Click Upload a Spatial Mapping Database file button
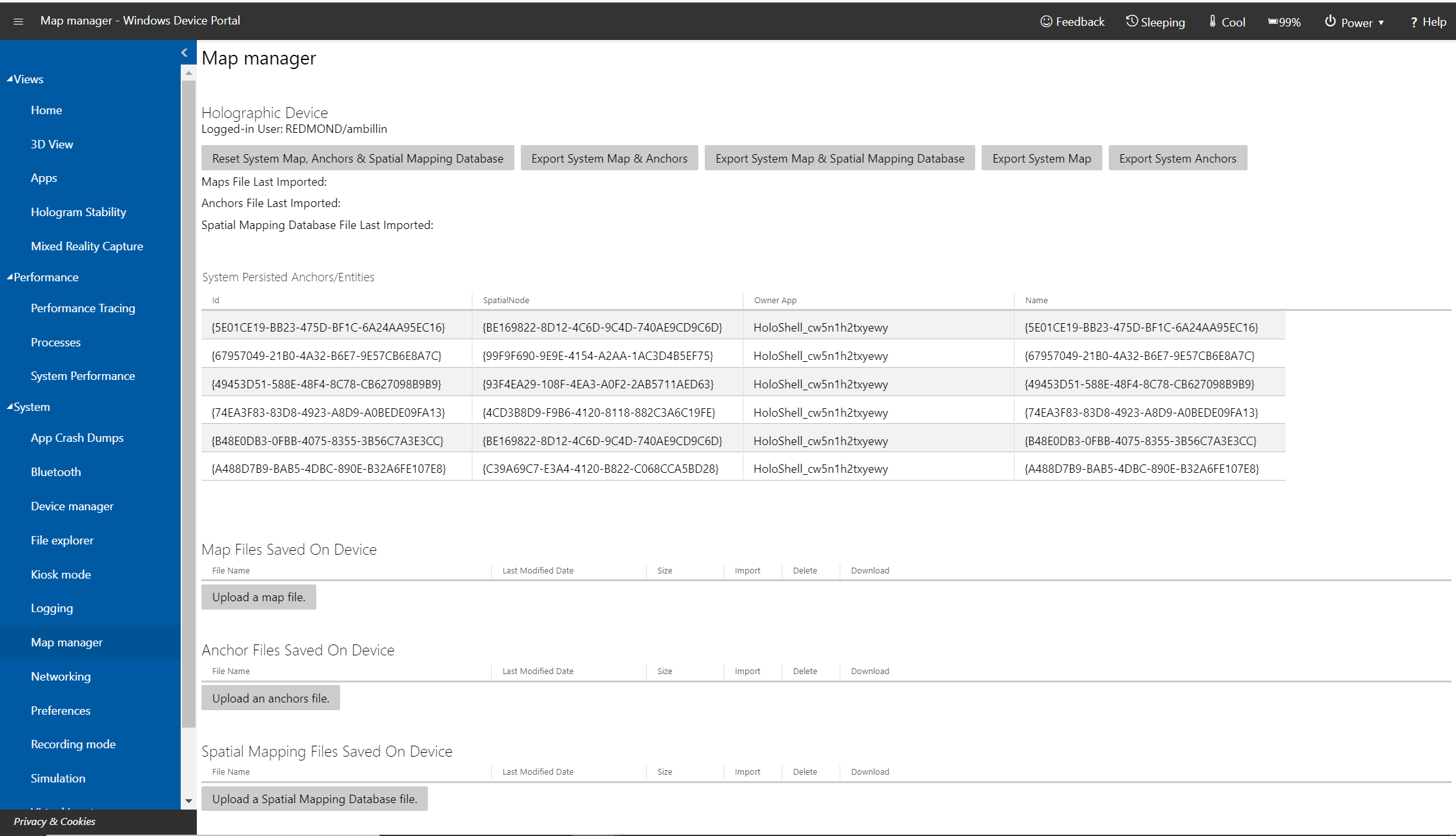The image size is (1456, 836). (314, 798)
